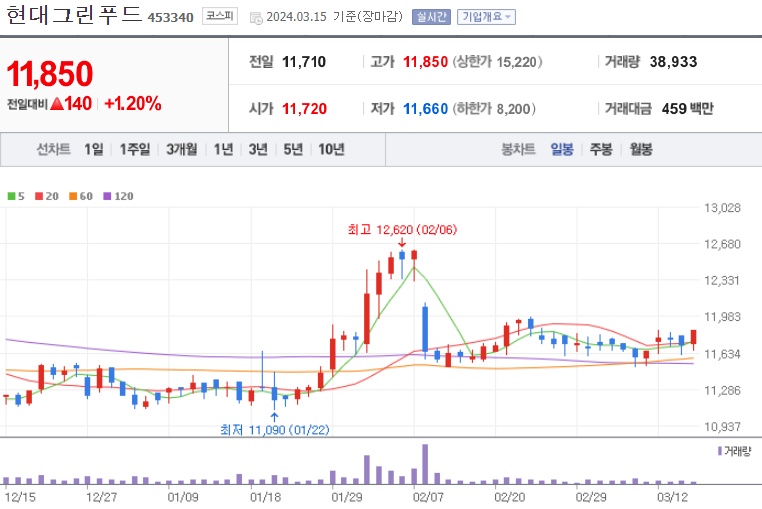The width and height of the screenshot is (762, 509).
Task: Select 월봉 monthly candle chart
Action: pyautogui.click(x=641, y=149)
